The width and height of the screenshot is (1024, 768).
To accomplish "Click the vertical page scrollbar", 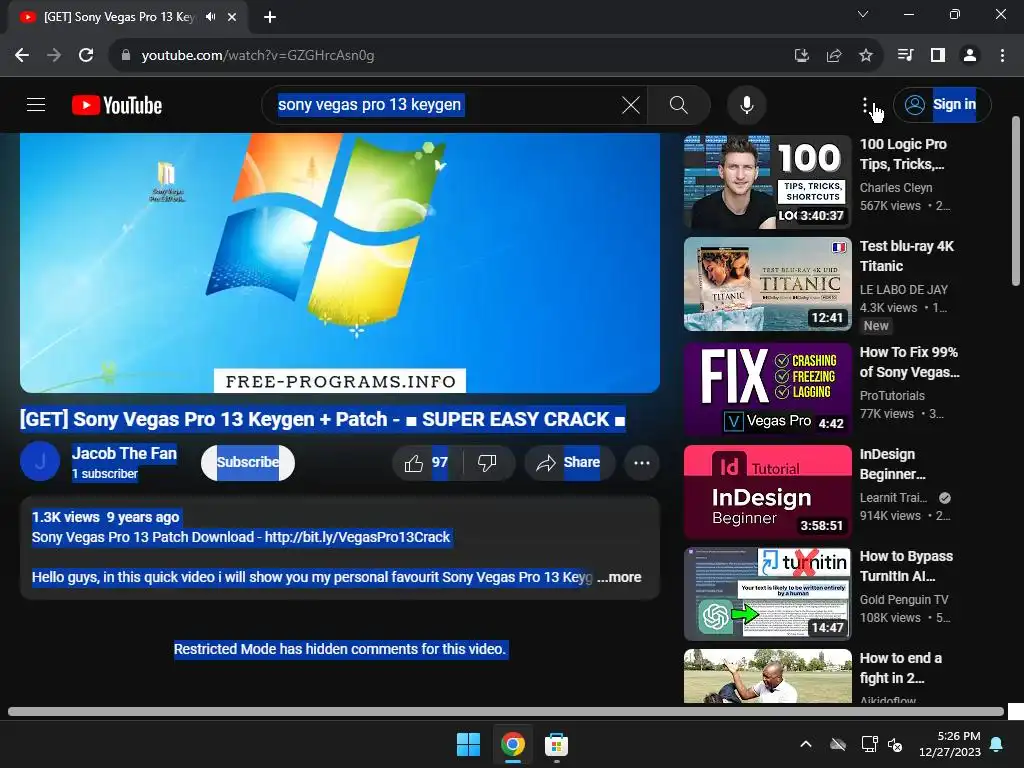I will [1016, 201].
